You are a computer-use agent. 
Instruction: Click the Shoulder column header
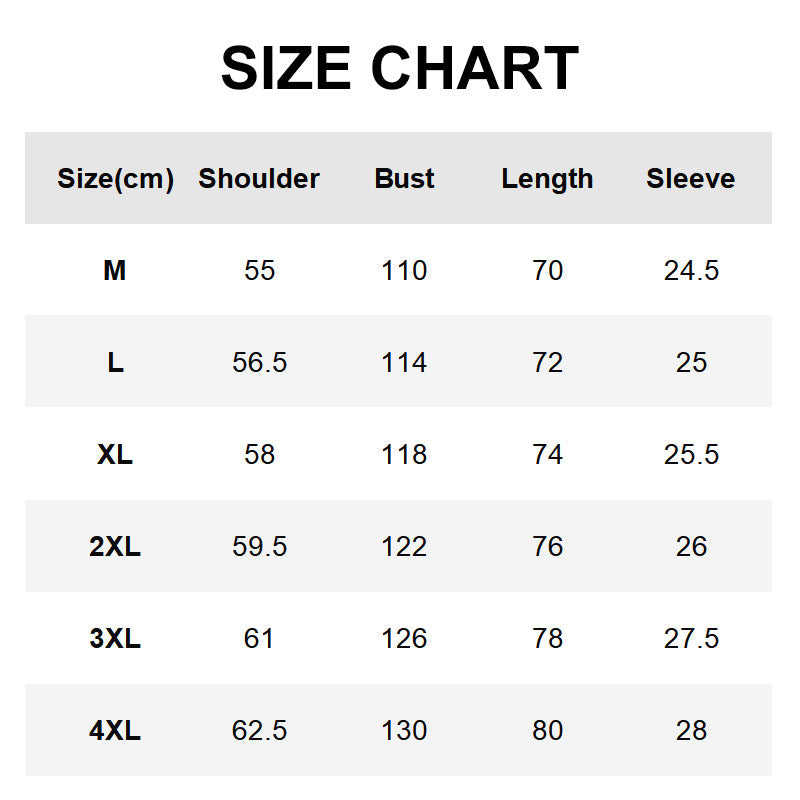pos(259,178)
